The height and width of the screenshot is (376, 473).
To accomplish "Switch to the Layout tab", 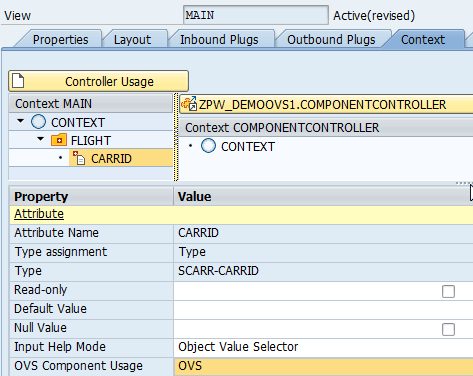I will [x=132, y=40].
